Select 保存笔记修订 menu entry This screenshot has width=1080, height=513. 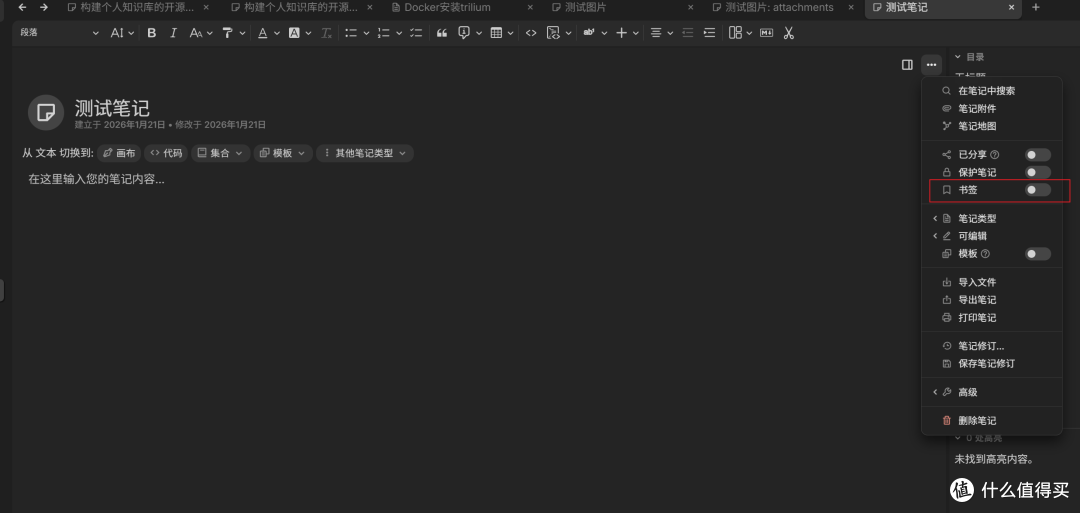(992, 364)
